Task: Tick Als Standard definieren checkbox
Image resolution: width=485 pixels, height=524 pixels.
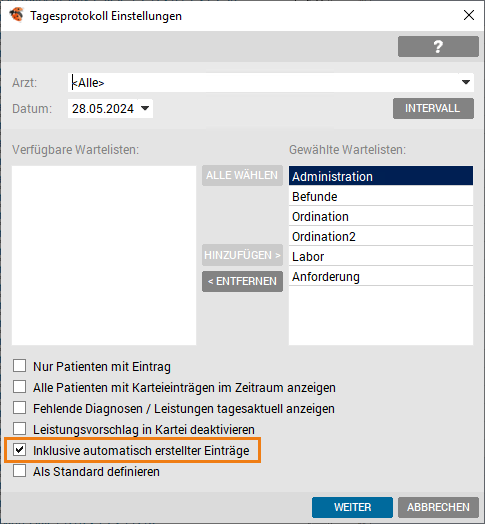Action: (19, 471)
